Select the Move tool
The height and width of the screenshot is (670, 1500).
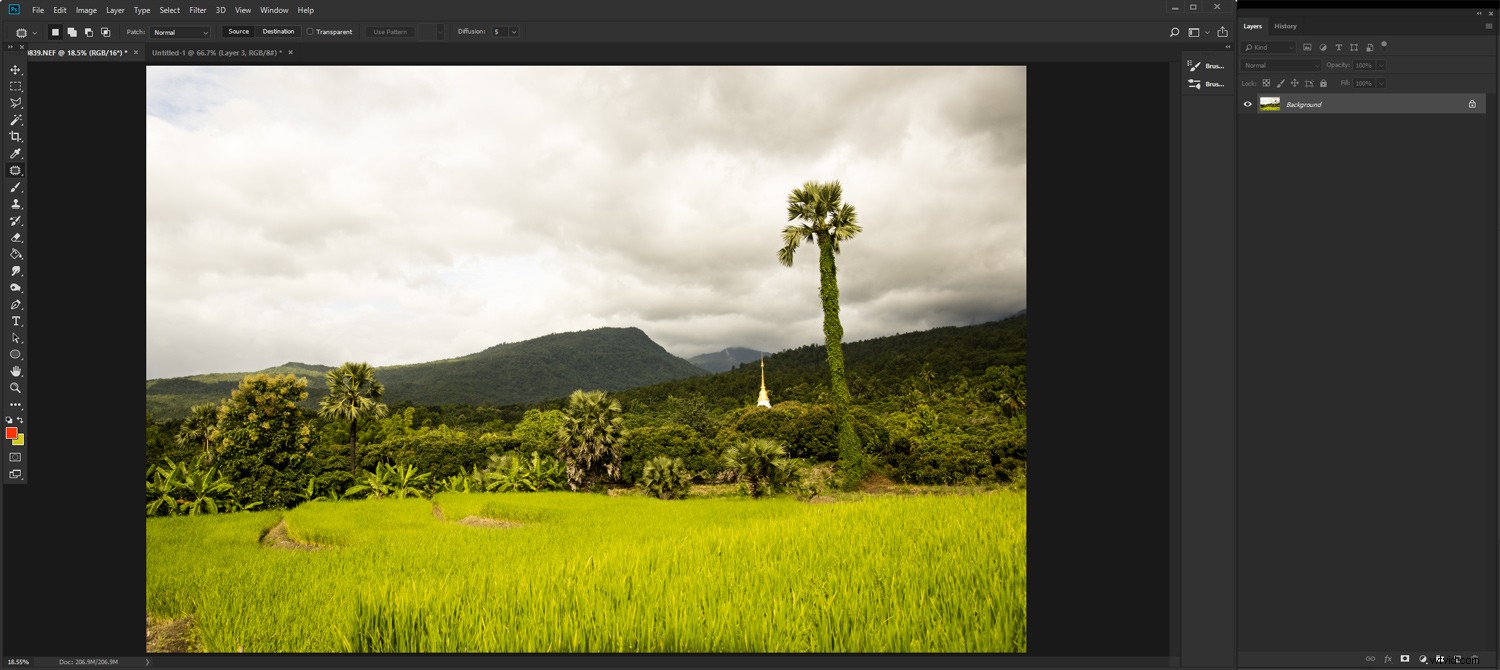tap(15, 70)
